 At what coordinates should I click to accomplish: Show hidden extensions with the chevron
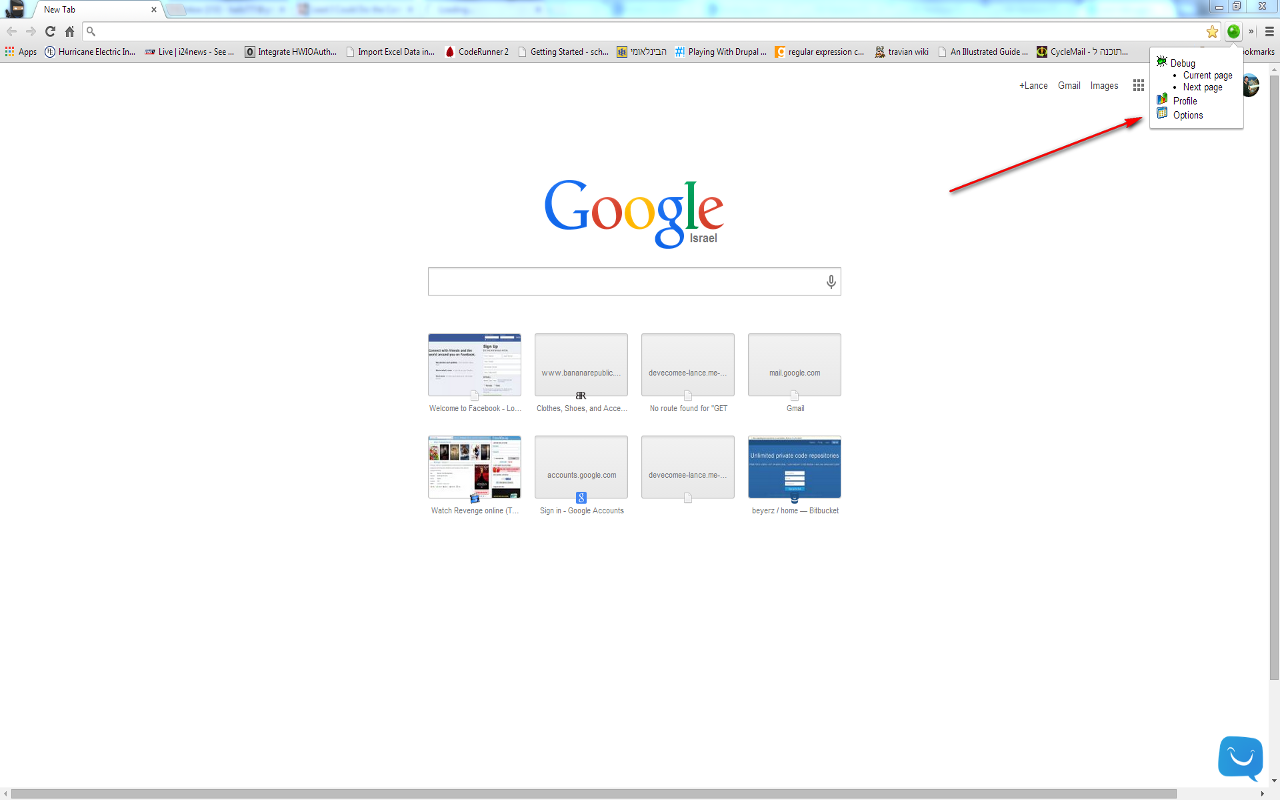[x=1251, y=32]
